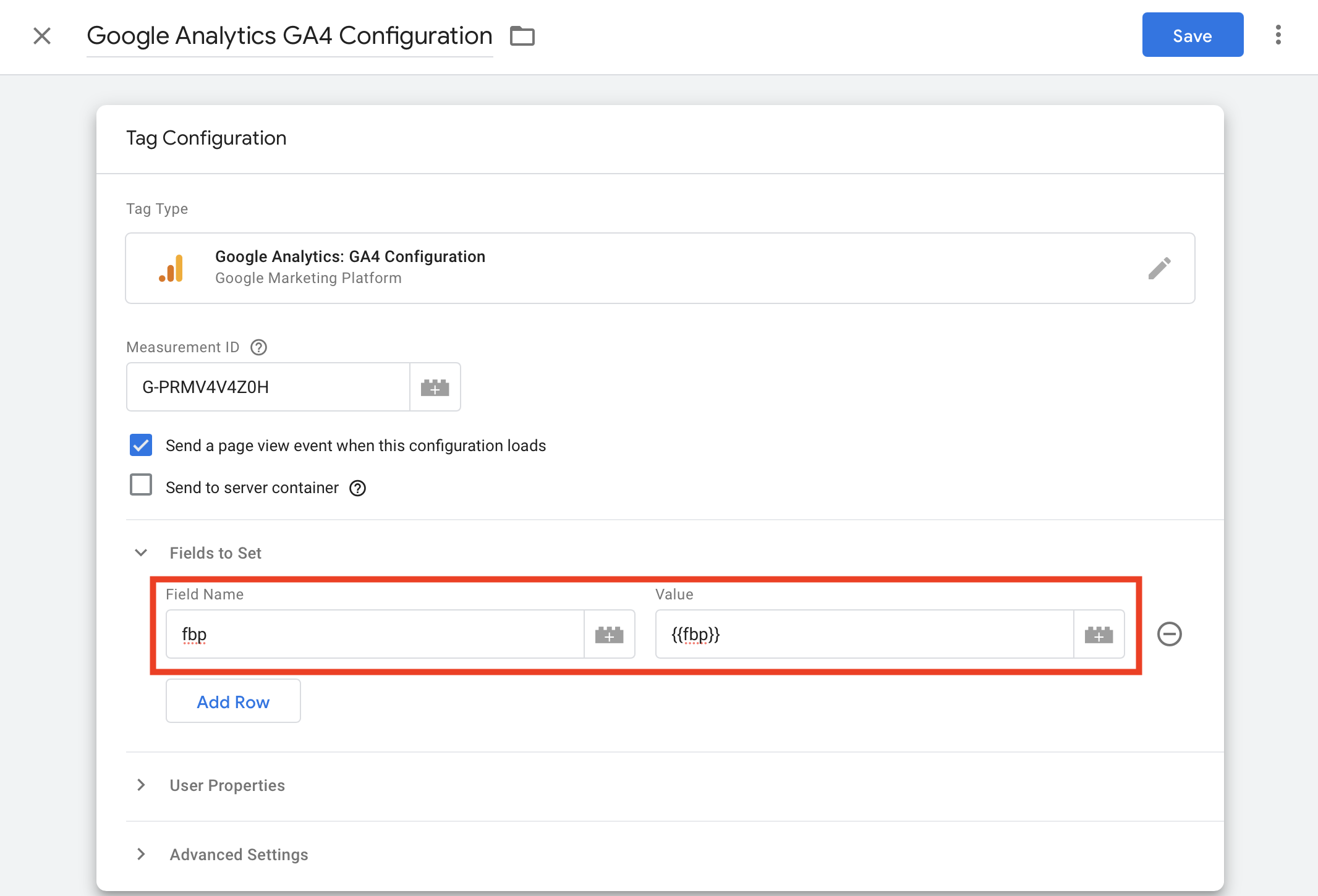The image size is (1318, 896).
Task: Click the Save button
Action: 1193,35
